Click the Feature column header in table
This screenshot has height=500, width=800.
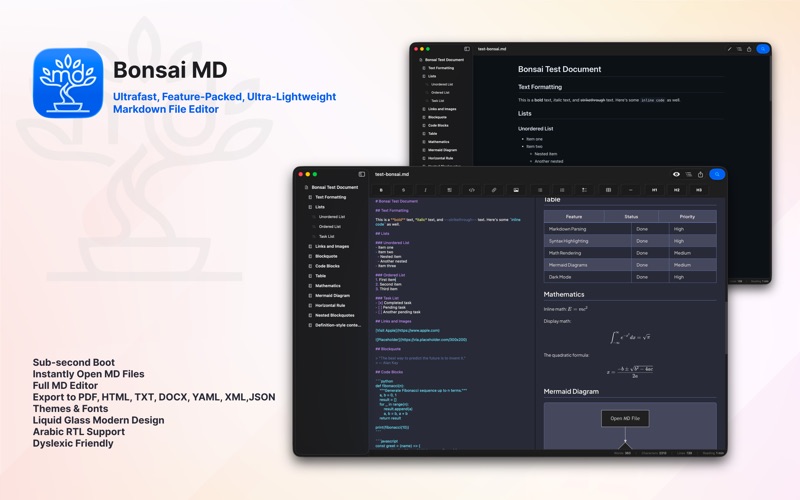(574, 217)
